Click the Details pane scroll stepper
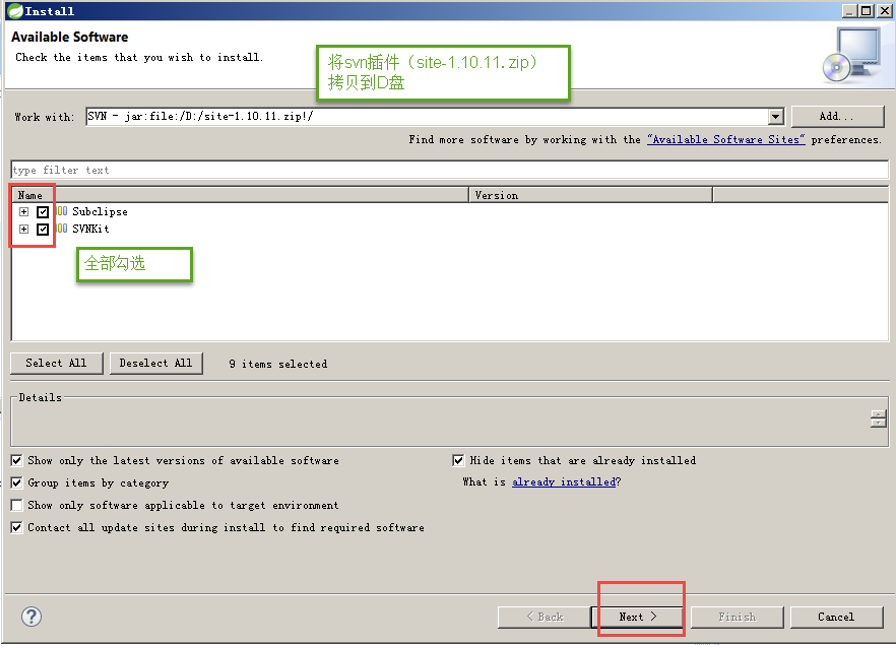Screen dimensions: 896x648 (878, 419)
